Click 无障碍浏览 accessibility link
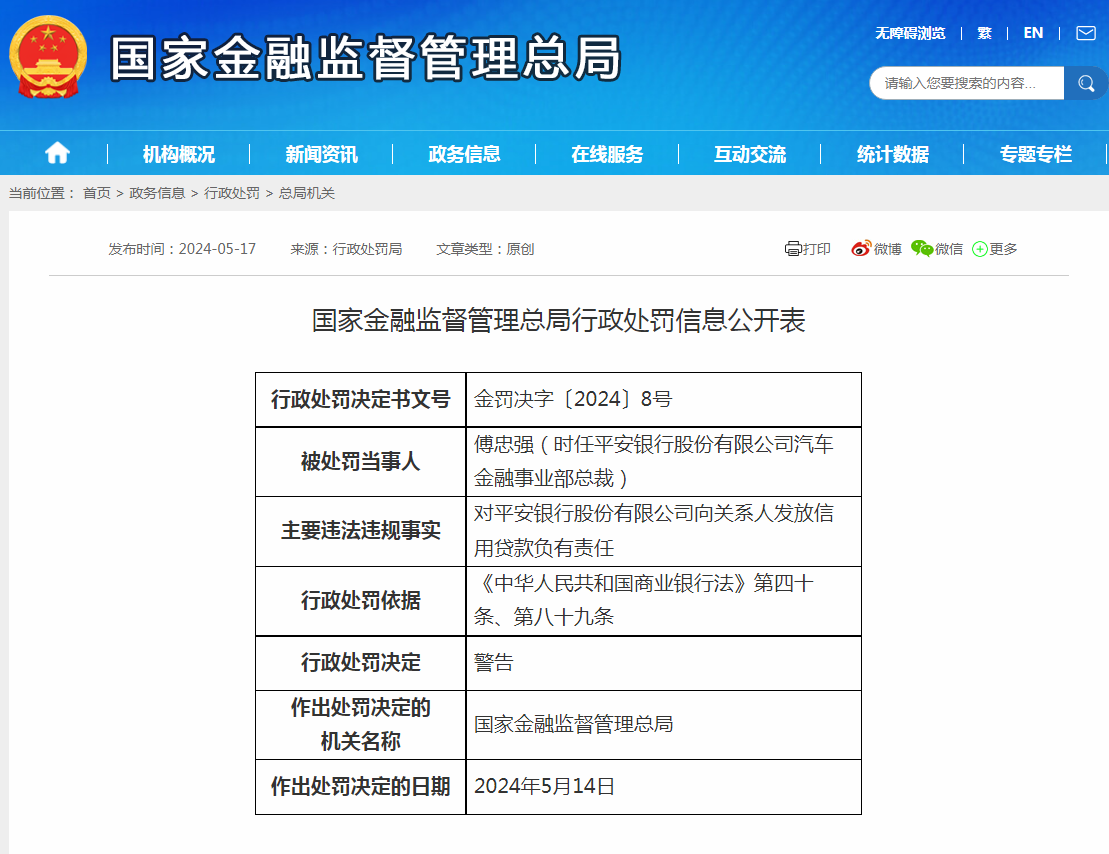The width and height of the screenshot is (1109, 854). point(910,33)
